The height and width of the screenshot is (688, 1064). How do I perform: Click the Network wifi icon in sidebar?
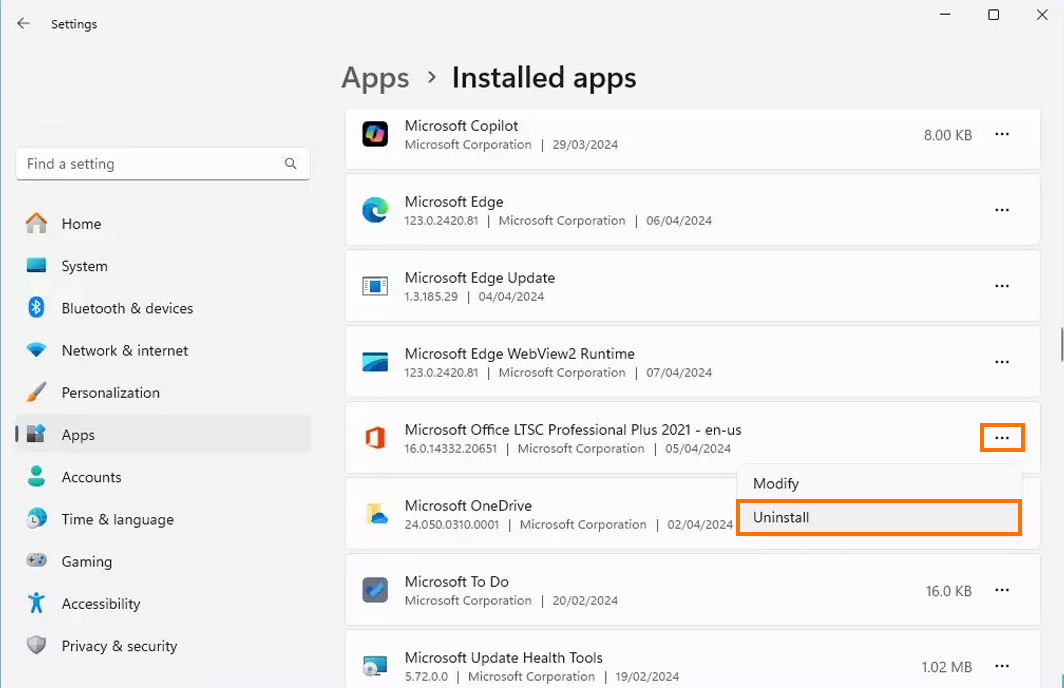pyautogui.click(x=36, y=350)
